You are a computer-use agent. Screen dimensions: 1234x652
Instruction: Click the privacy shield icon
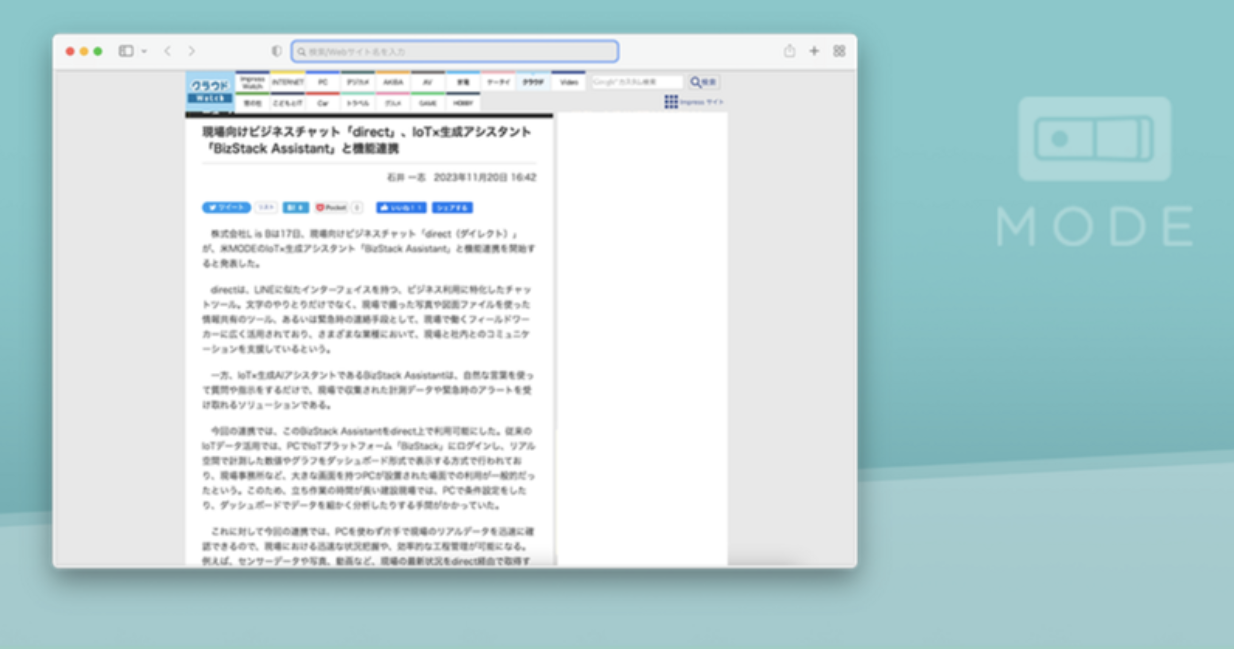coord(277,51)
